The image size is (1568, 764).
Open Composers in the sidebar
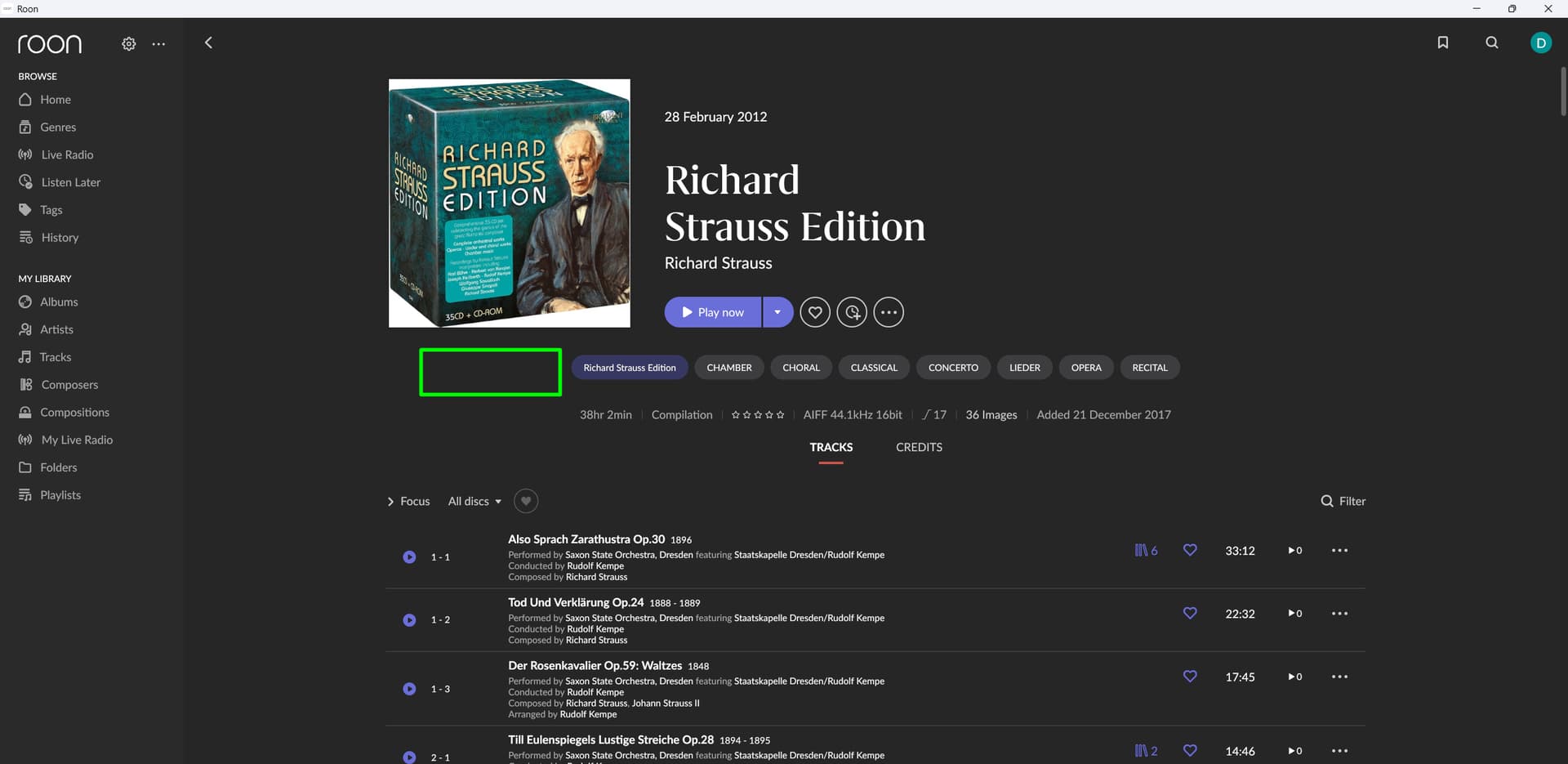[69, 385]
